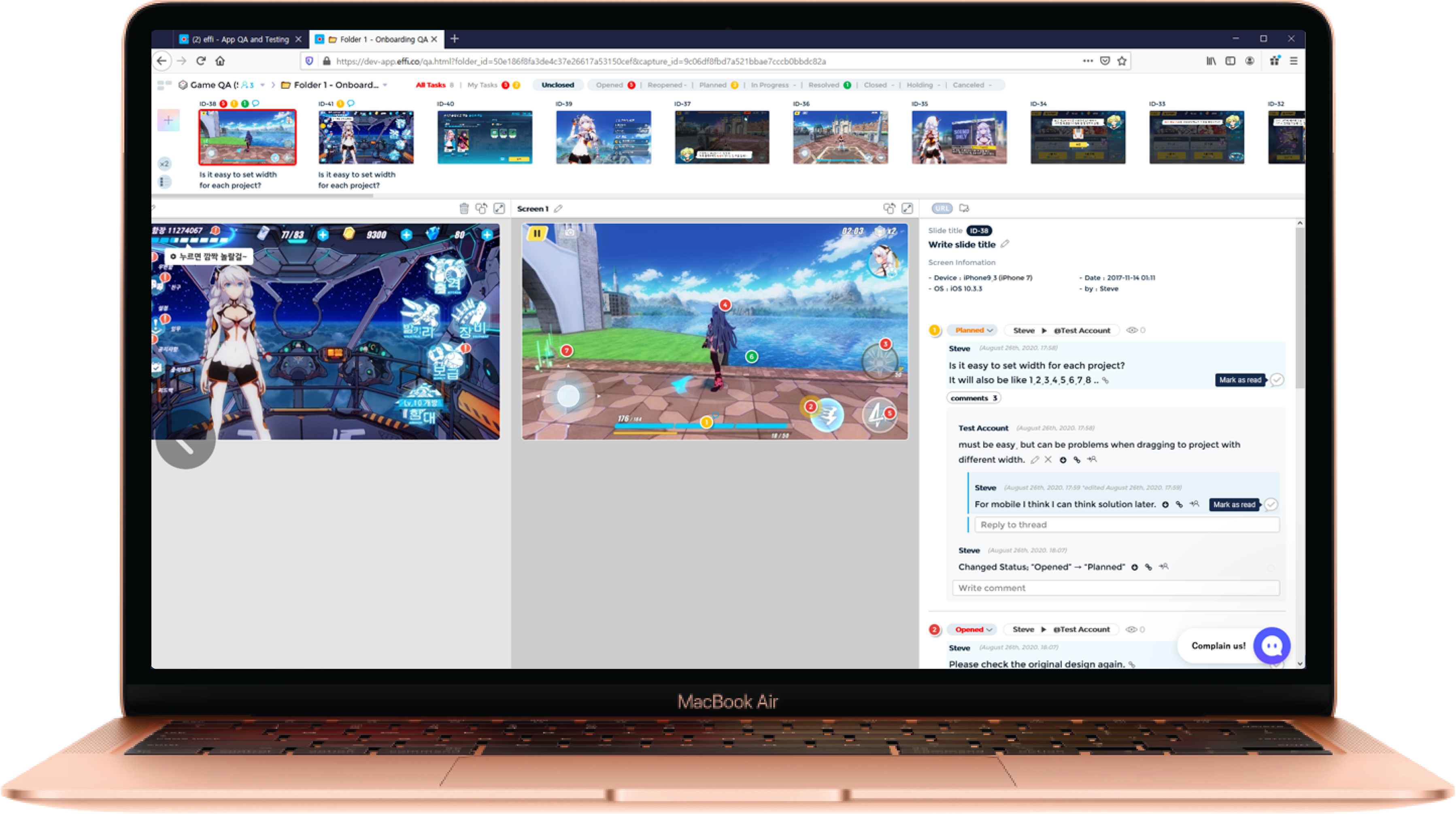Delete Test Account's comment with X icon
The width and height of the screenshot is (1456, 814).
[x=1048, y=460]
